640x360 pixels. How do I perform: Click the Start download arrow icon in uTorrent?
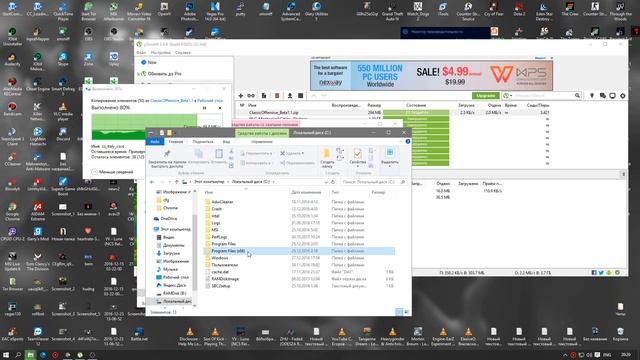tap(290, 96)
